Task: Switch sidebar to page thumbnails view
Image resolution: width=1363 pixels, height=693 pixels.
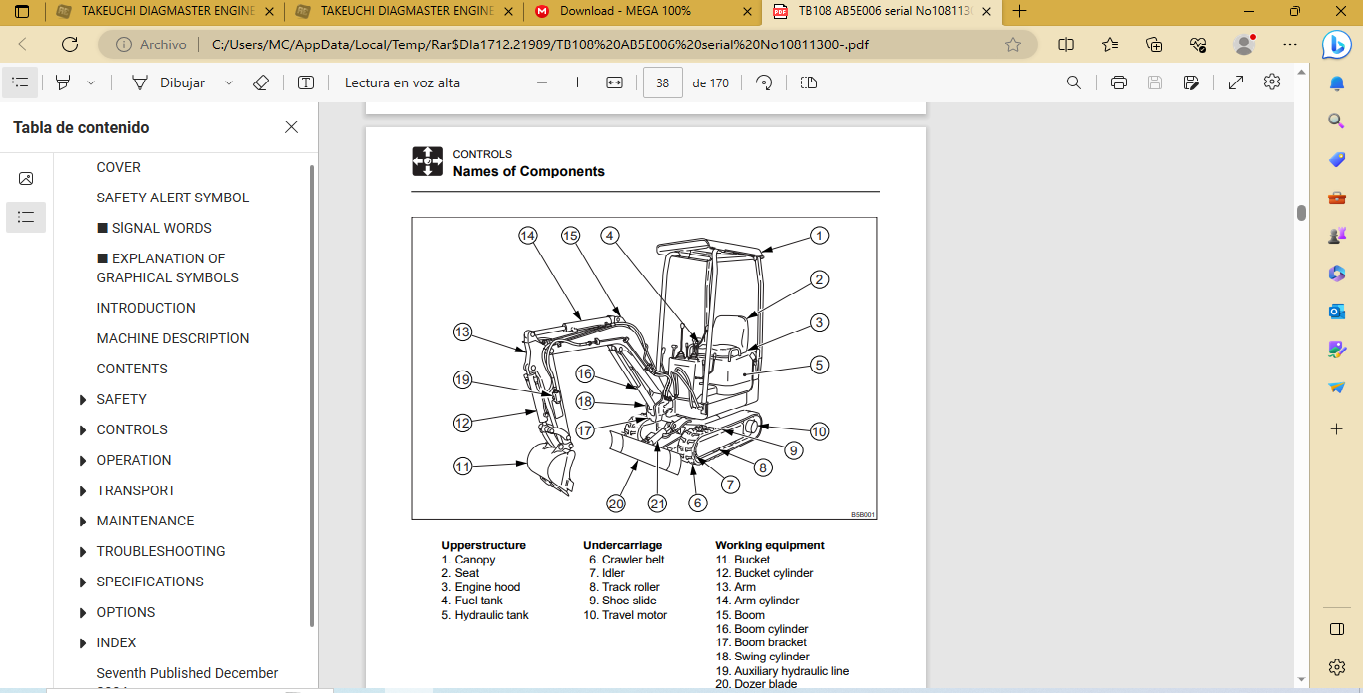Action: [26, 179]
